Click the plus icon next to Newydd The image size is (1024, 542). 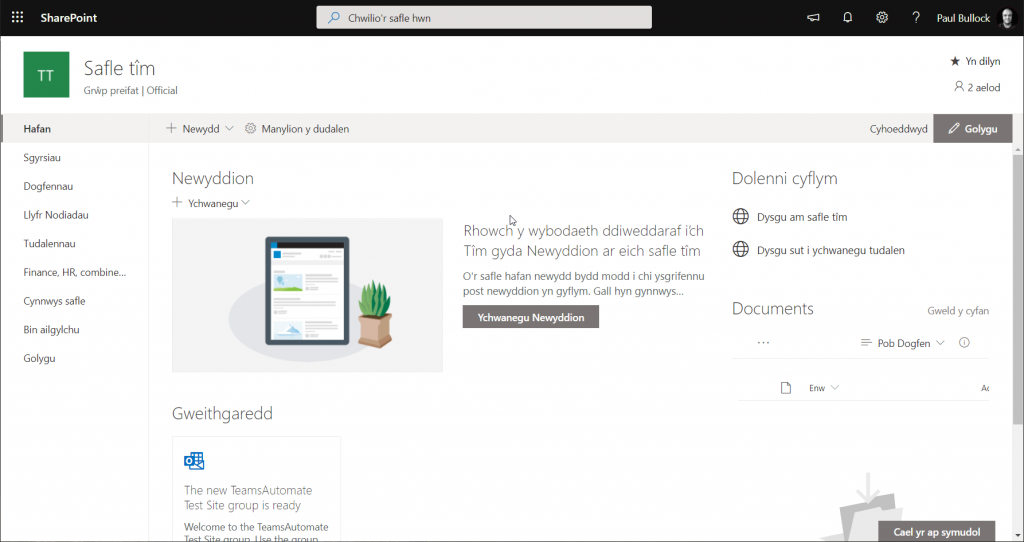[171, 128]
